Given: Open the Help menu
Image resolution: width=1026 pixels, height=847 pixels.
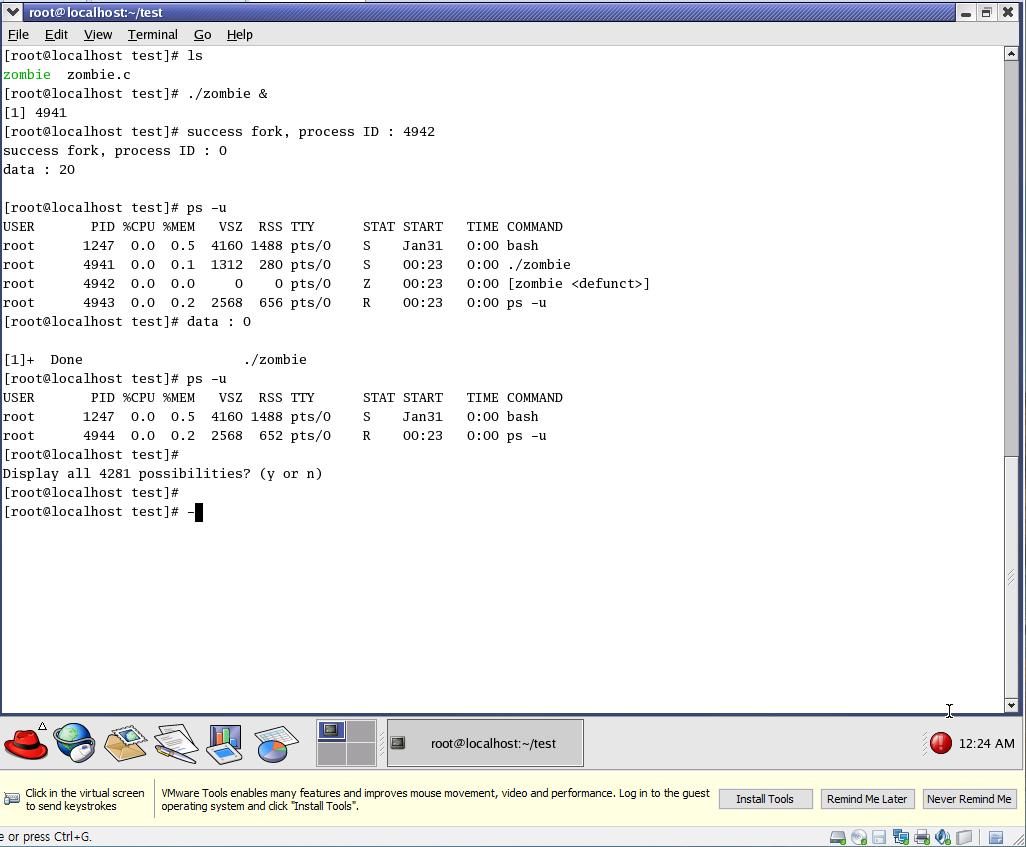Looking at the screenshot, I should [x=240, y=34].
